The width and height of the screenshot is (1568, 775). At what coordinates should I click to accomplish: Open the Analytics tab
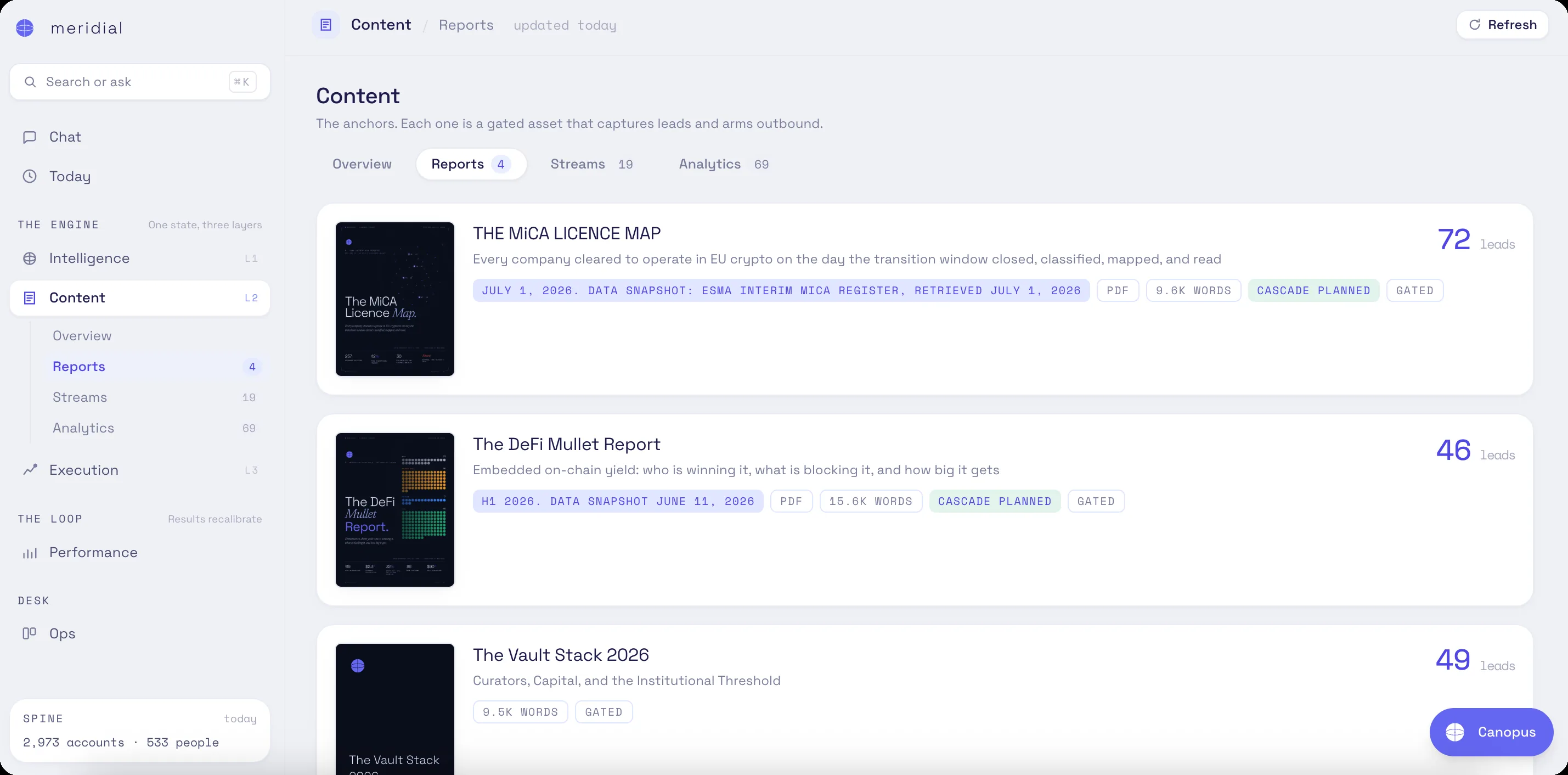point(724,164)
